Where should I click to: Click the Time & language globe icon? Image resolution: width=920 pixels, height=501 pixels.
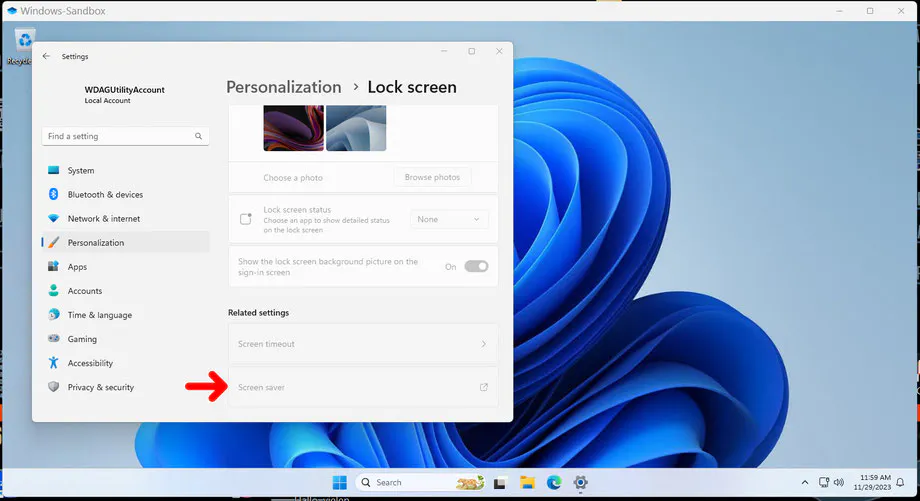pos(53,314)
